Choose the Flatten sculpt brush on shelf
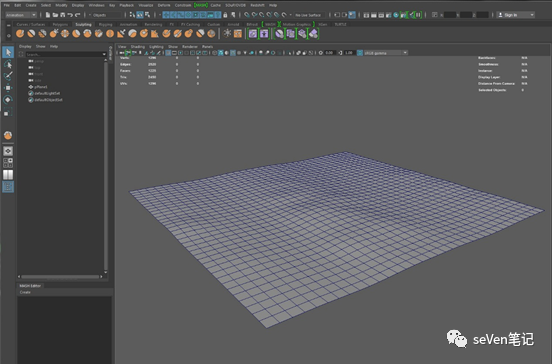 76,34
